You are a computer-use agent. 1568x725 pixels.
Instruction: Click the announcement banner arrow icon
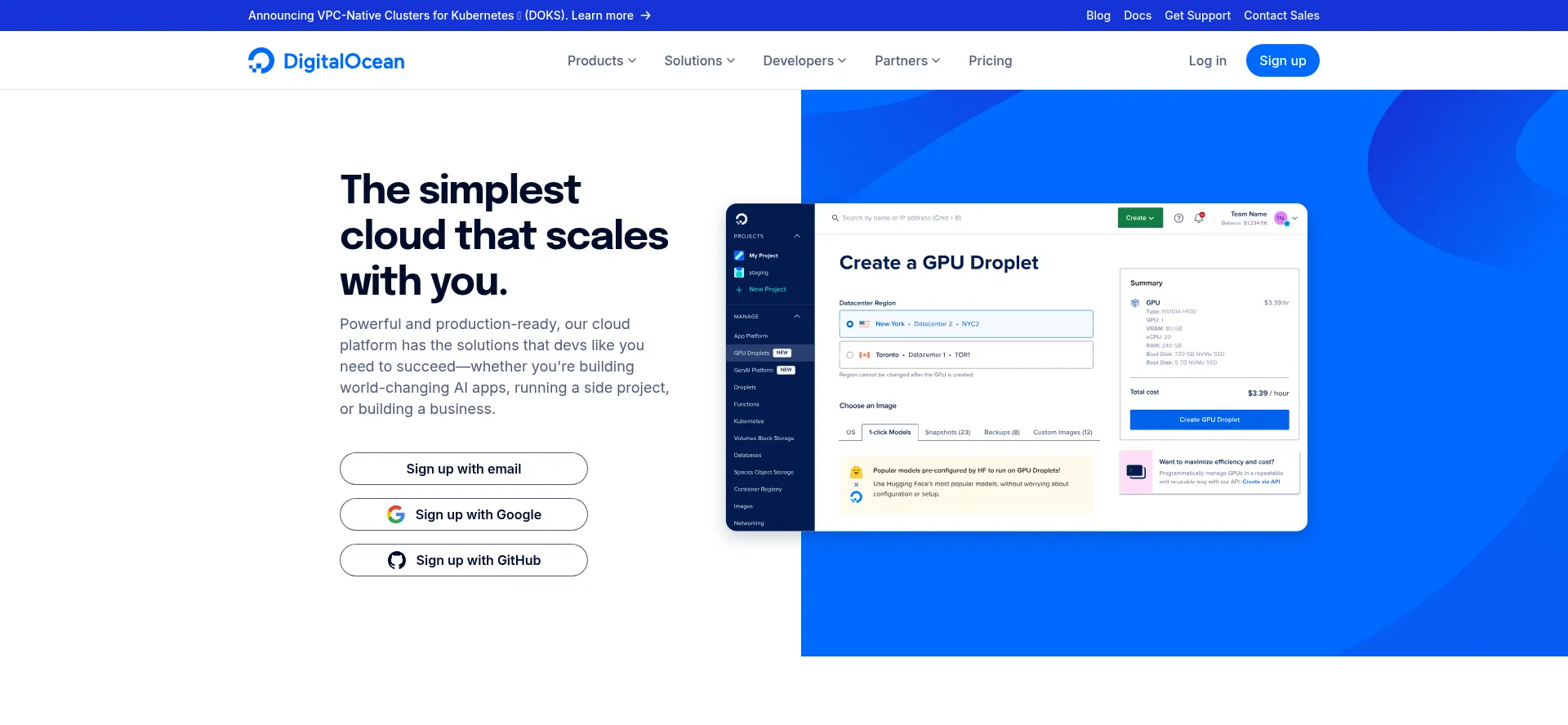pos(645,16)
